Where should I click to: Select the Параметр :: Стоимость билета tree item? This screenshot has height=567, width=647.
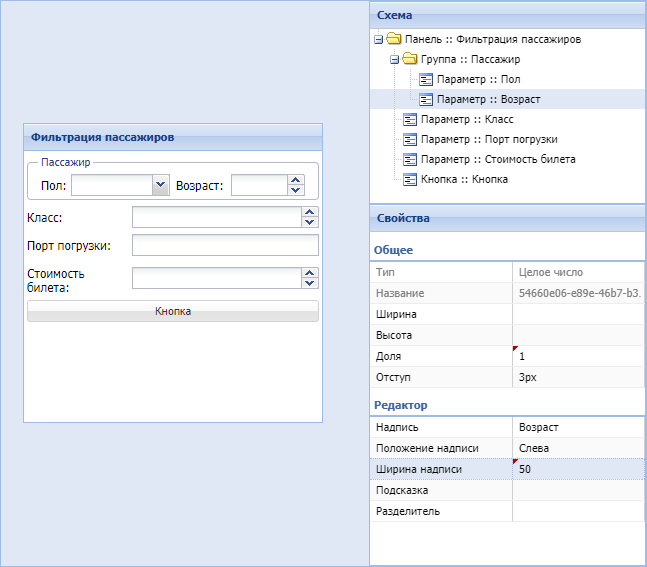tap(497, 159)
